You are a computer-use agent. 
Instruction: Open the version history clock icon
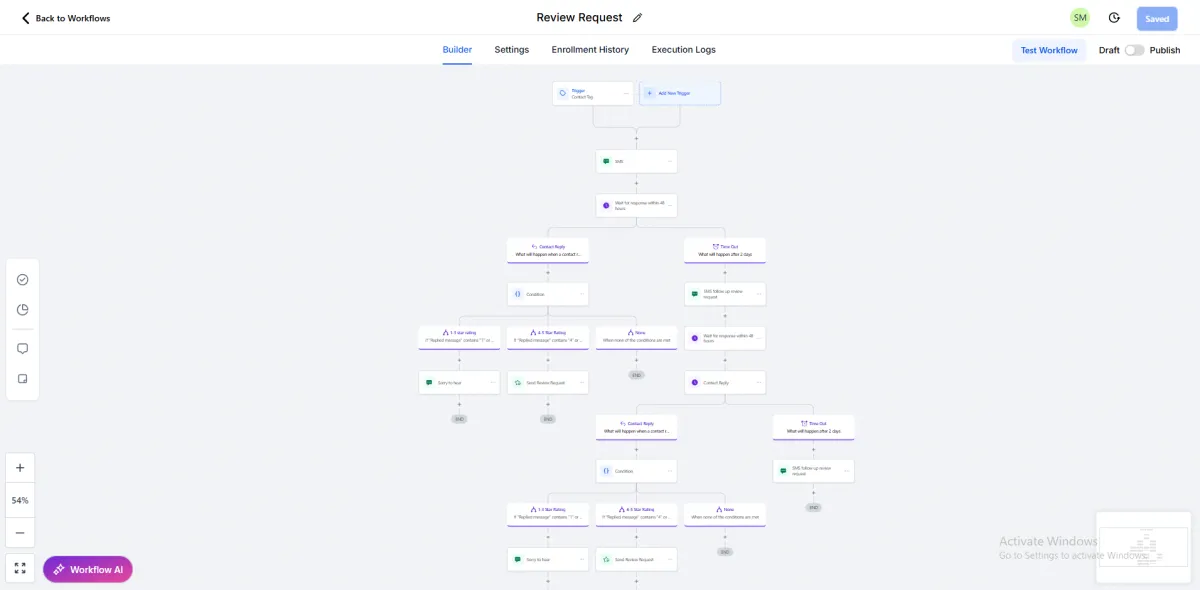(x=1114, y=18)
